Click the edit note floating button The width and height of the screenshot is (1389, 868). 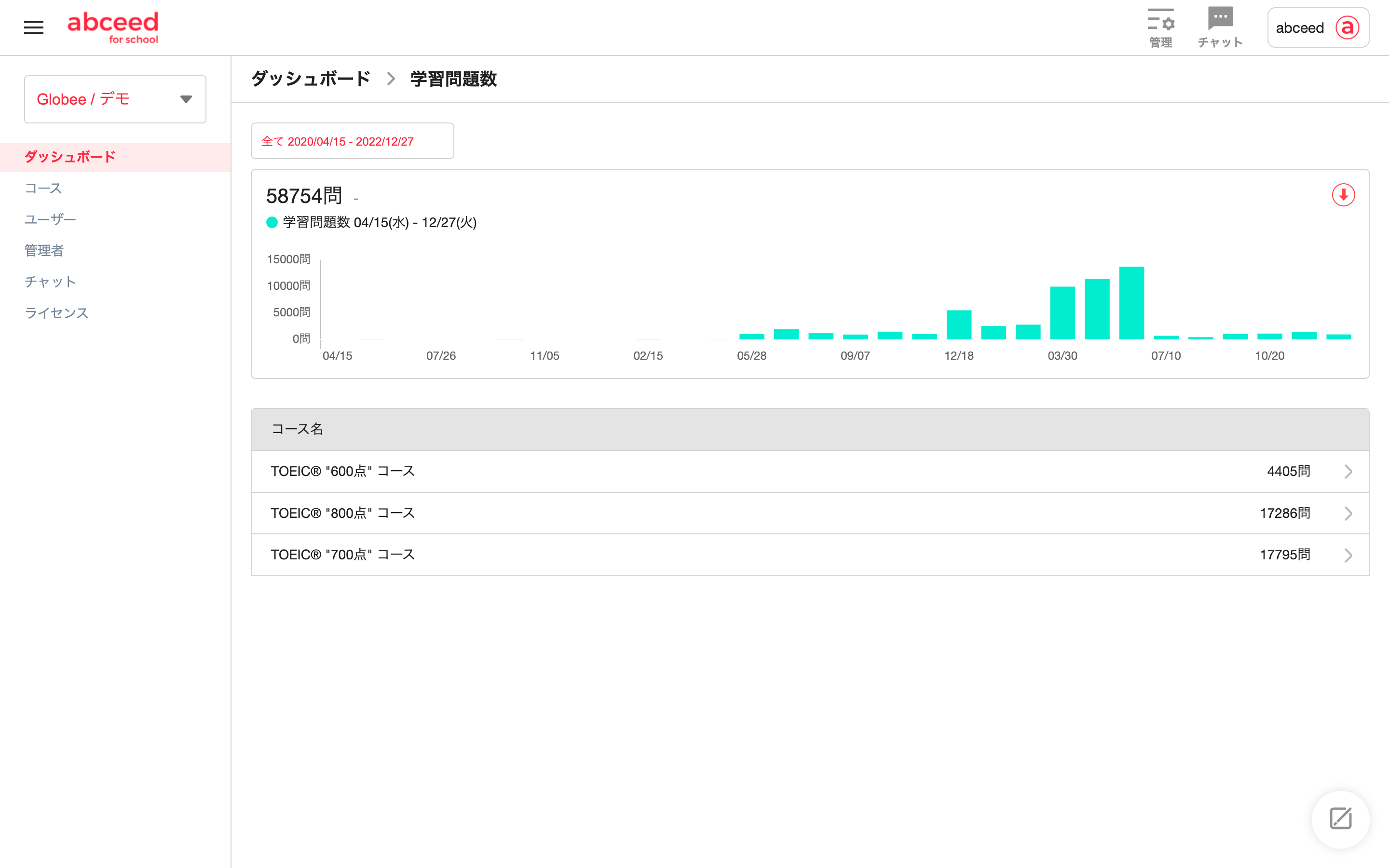[x=1340, y=819]
